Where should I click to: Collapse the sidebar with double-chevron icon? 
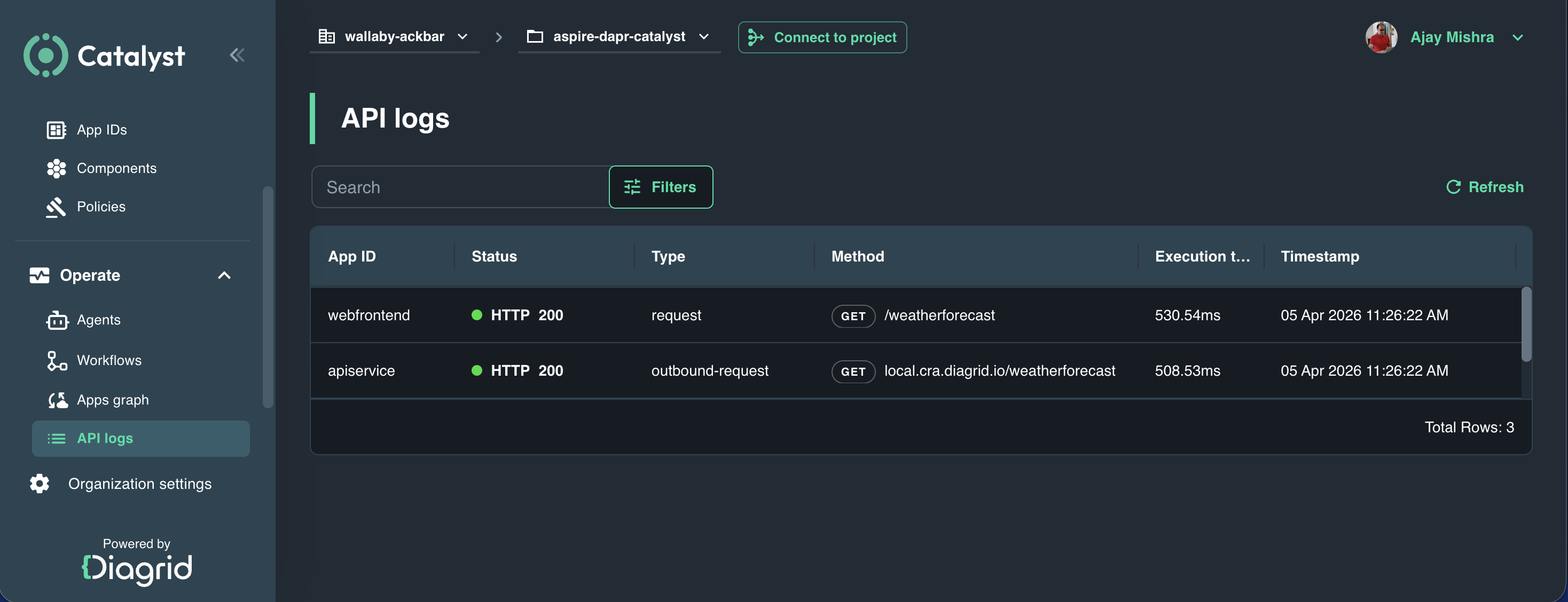pos(237,56)
